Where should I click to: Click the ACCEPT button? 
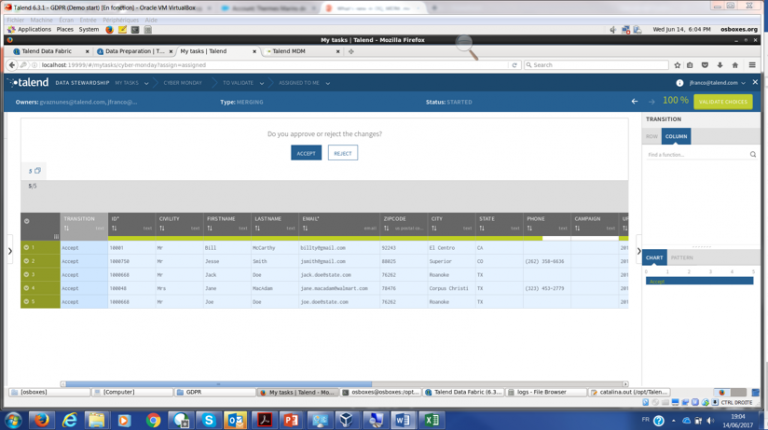pyautogui.click(x=306, y=153)
